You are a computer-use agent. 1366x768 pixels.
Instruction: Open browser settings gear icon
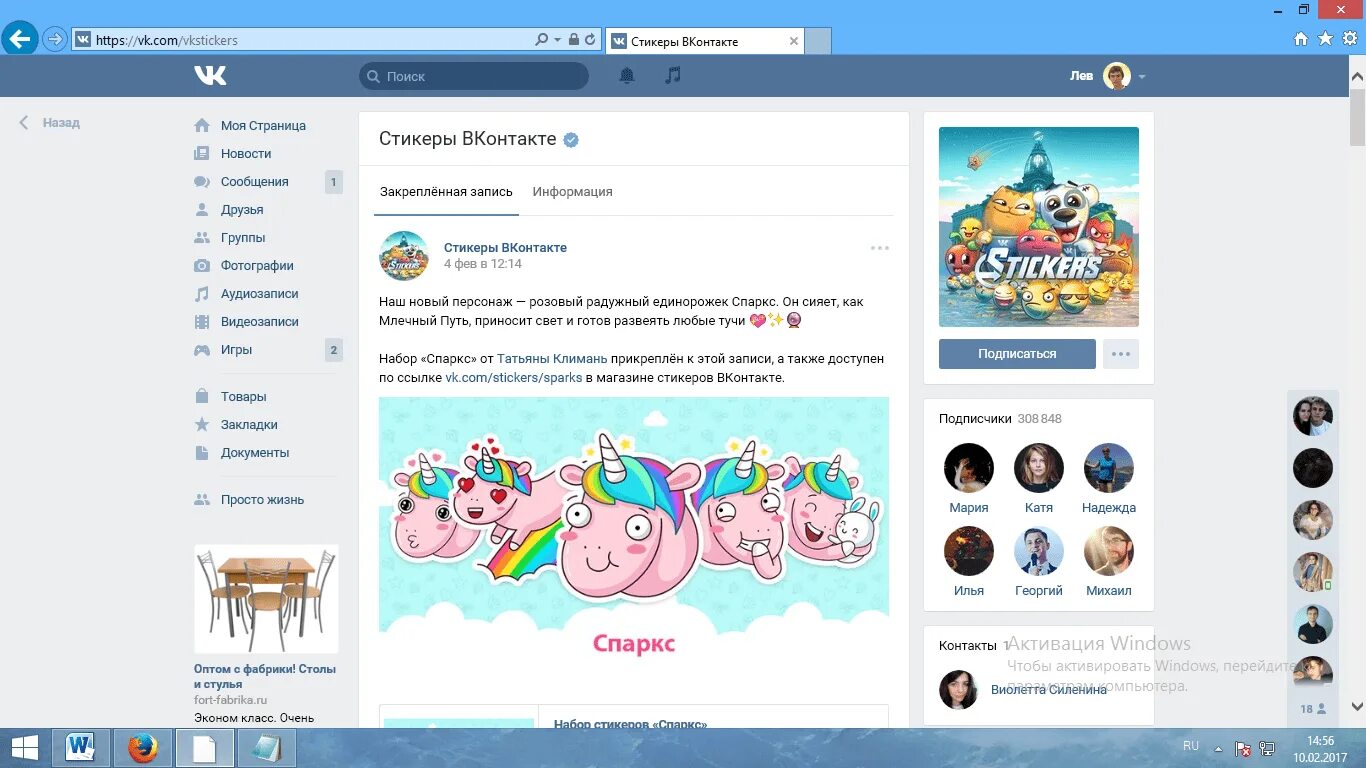[x=1351, y=39]
